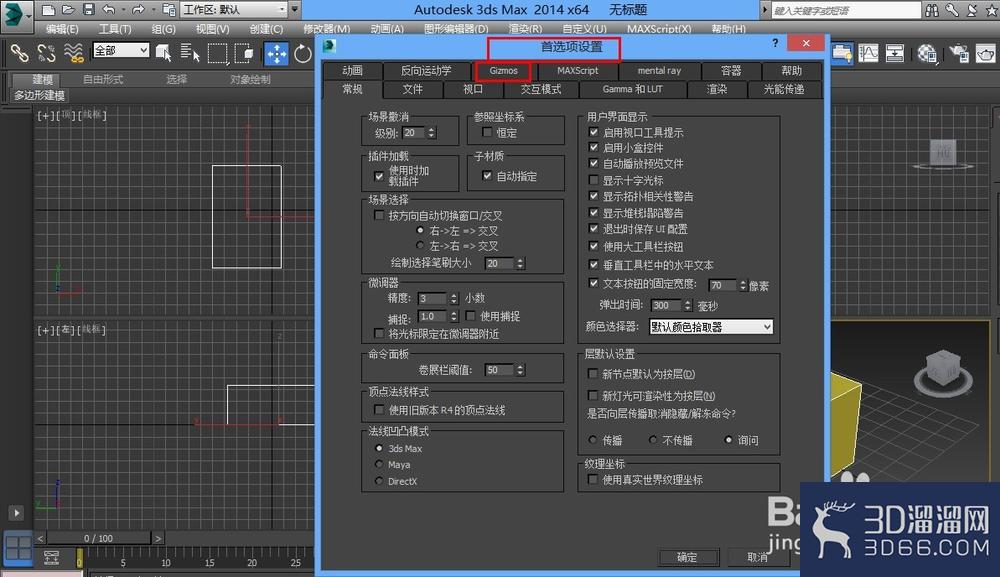Screen dimensions: 1000x577
Task: Adjust 卷展栏阈值 spinner arrows
Action: coord(520,370)
